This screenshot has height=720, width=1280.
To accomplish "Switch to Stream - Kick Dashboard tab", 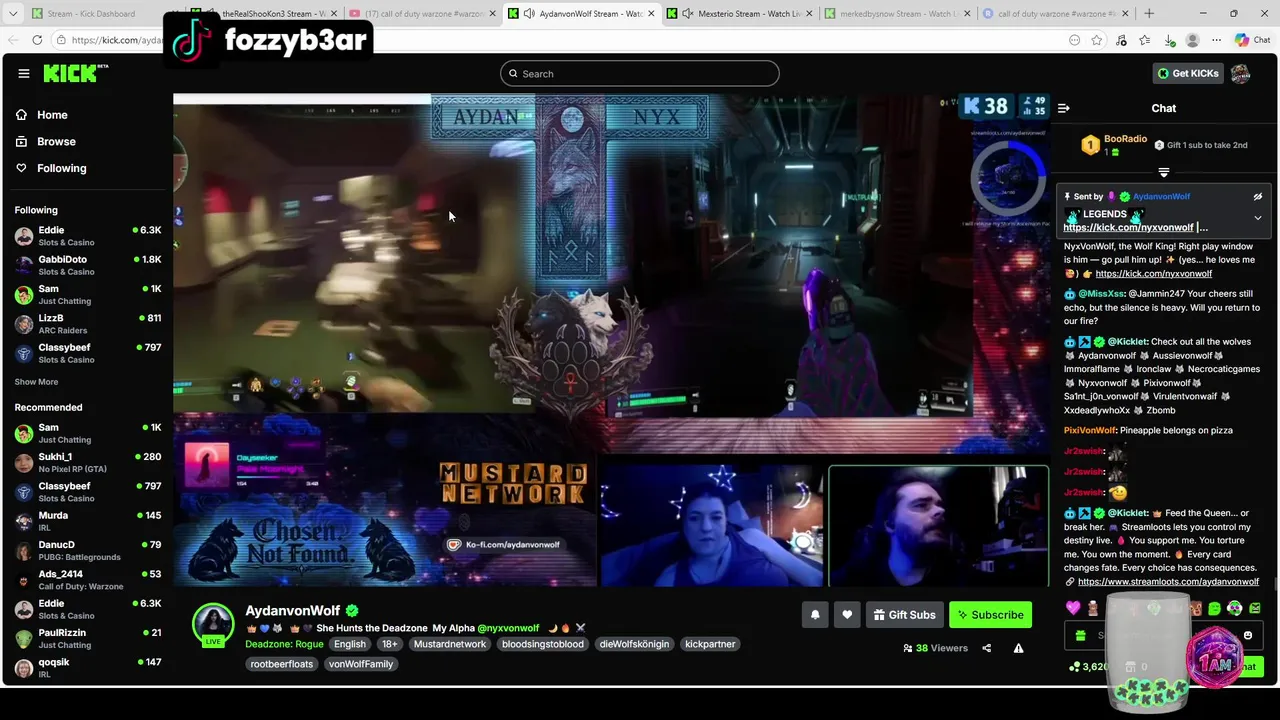I will 92,14.
